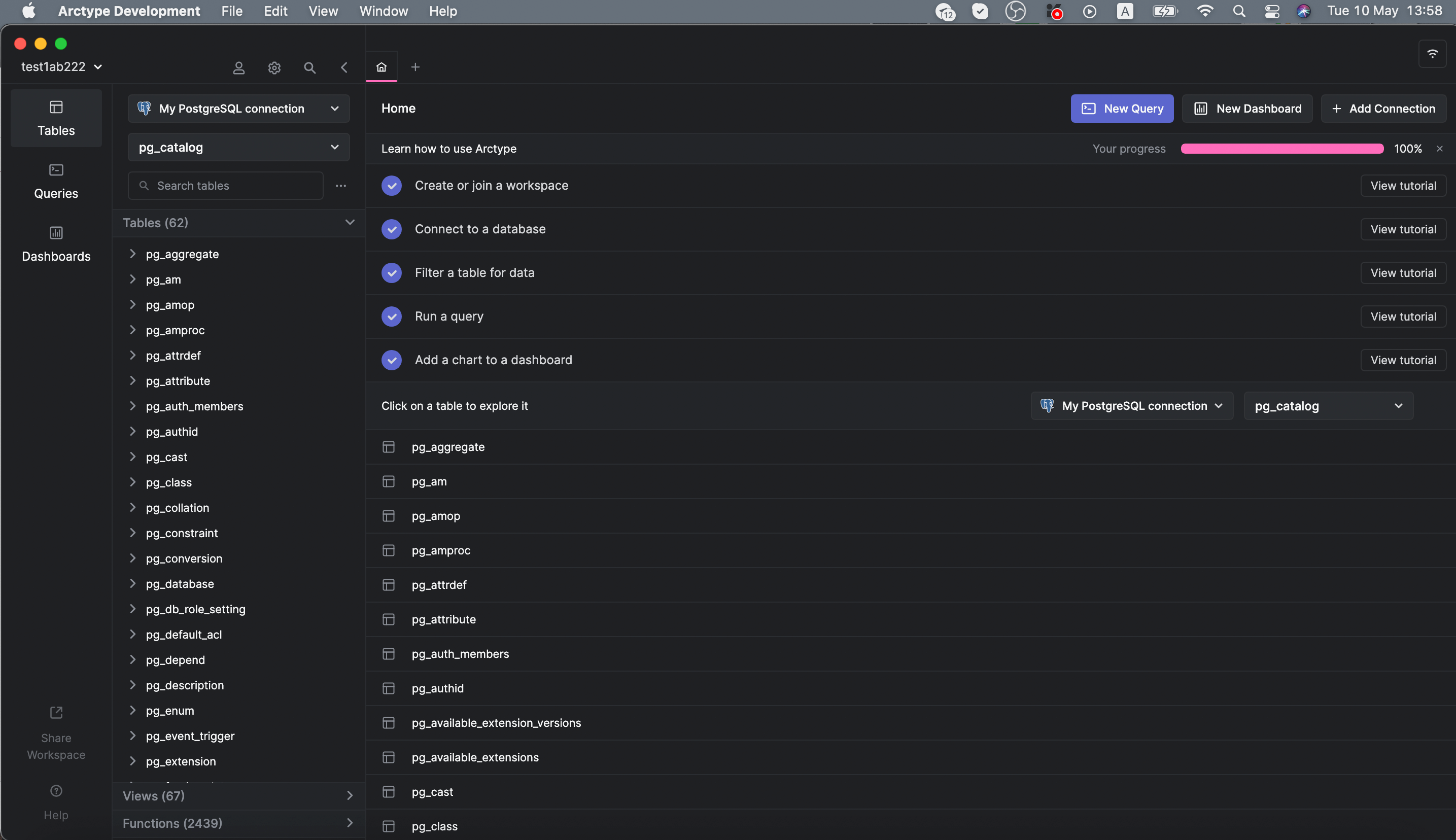
Task: Open the File menu
Action: coord(232,11)
